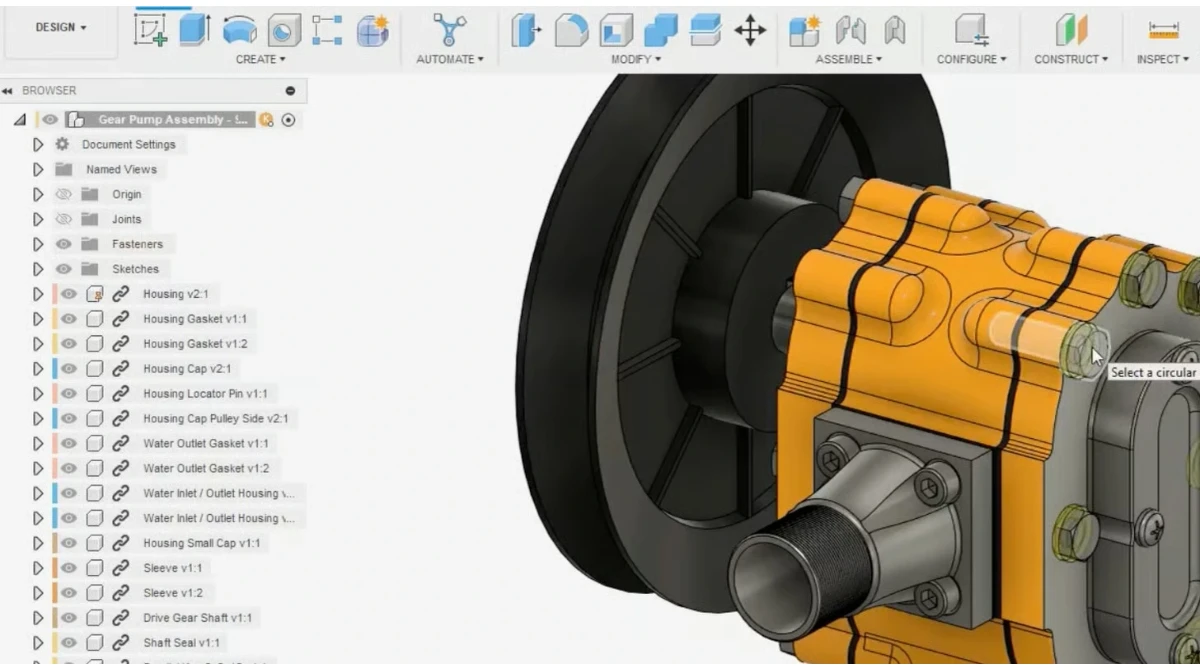1200x670 pixels.
Task: Open the Measure tool icon
Action: [1163, 31]
